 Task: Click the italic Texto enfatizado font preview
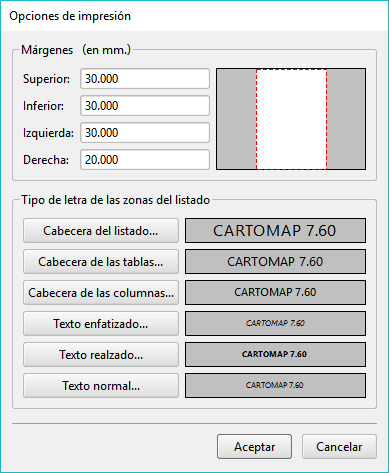tap(275, 324)
